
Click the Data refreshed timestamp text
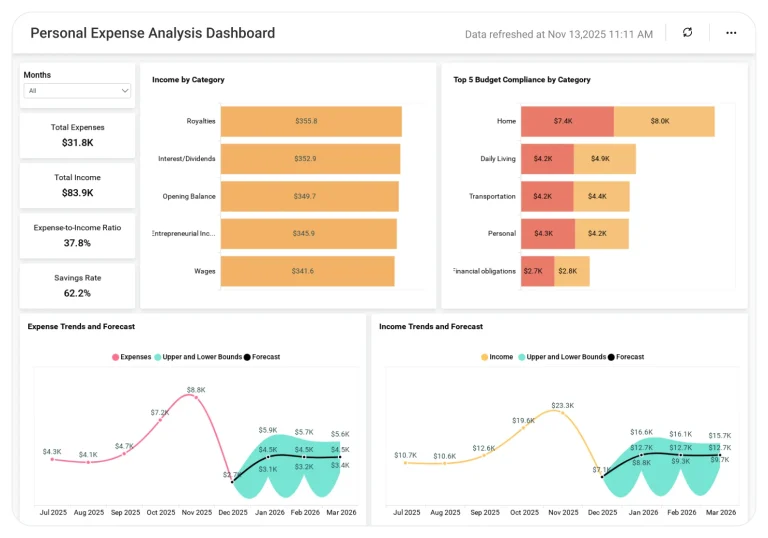[x=559, y=34]
